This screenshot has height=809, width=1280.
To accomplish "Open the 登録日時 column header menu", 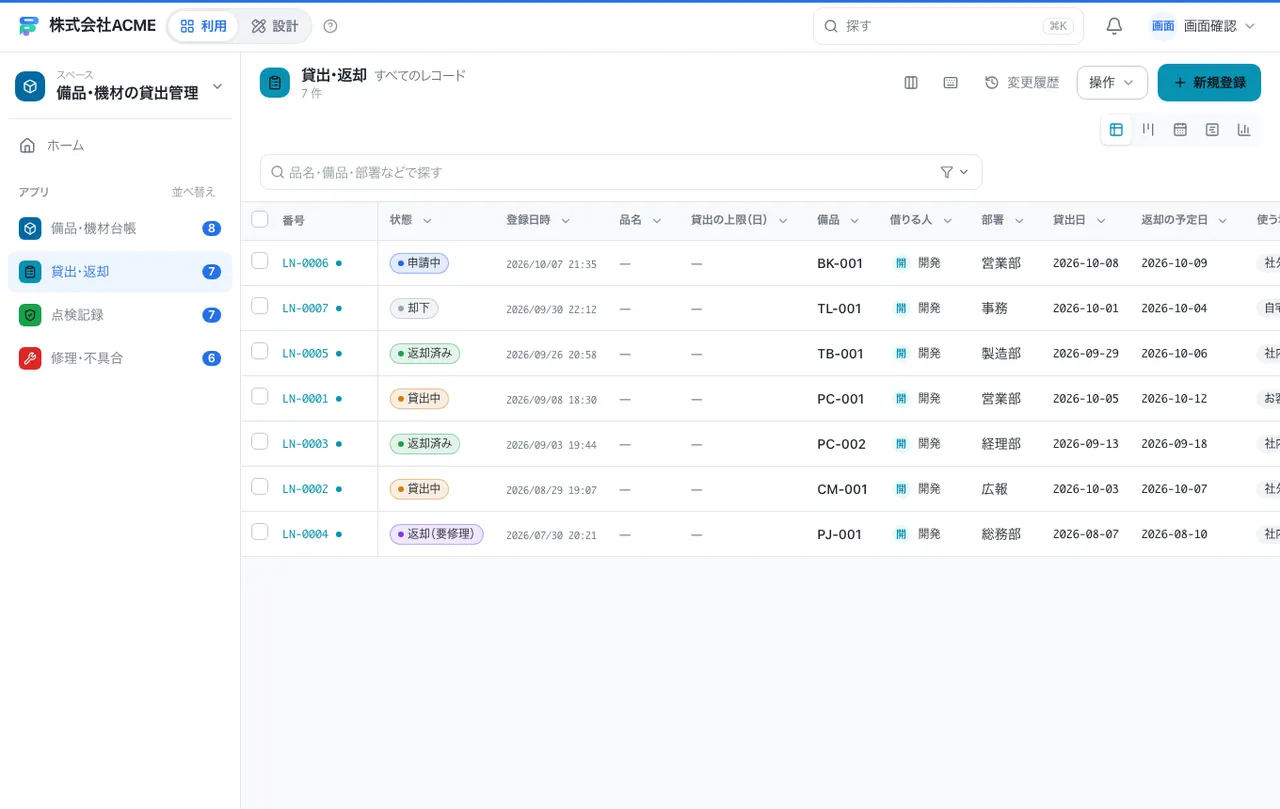I will coord(565,221).
